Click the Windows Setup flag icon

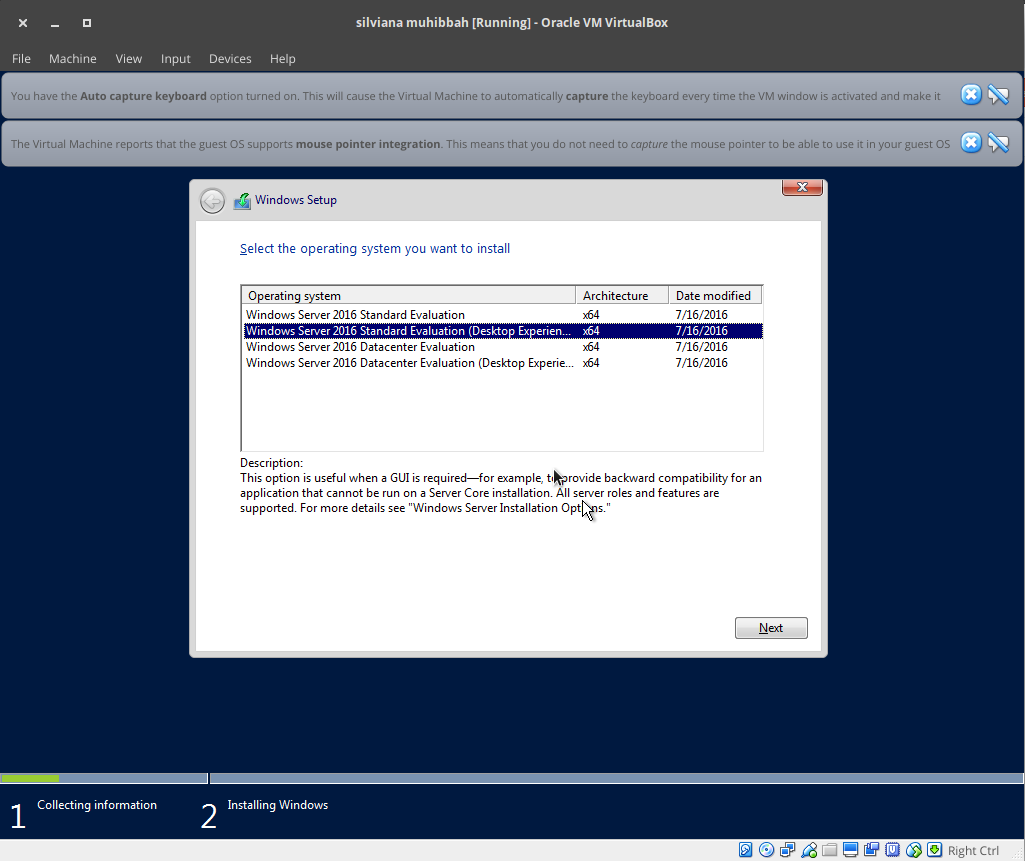[x=241, y=200]
